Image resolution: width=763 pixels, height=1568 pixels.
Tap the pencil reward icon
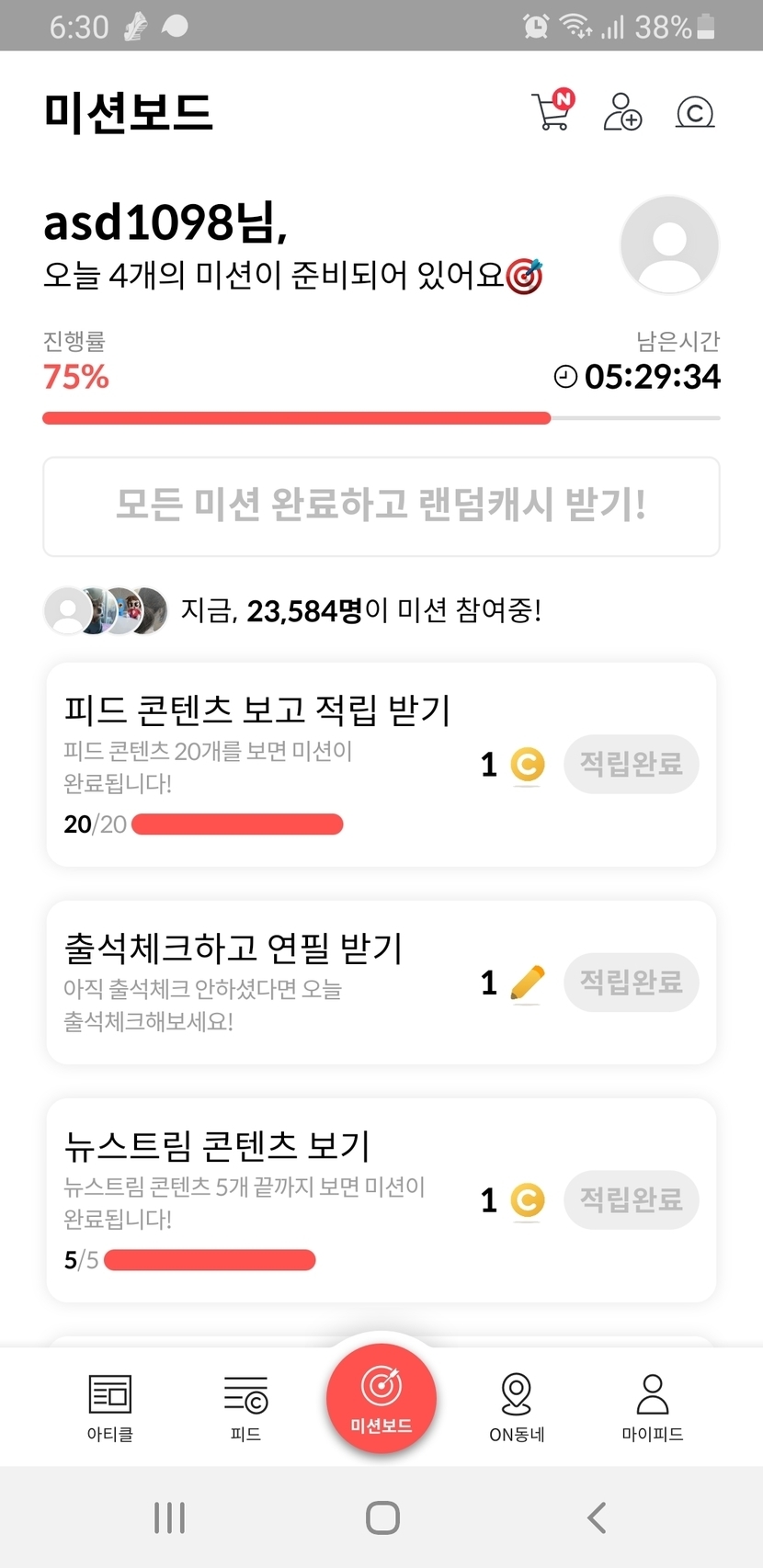(527, 983)
